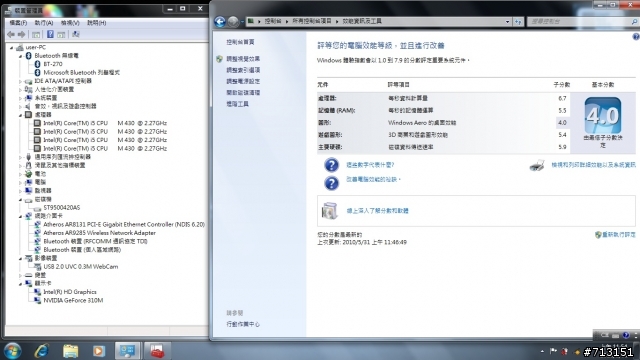Click scan for hardware changes toolbar icon
640x360 pixels.
(76, 35)
